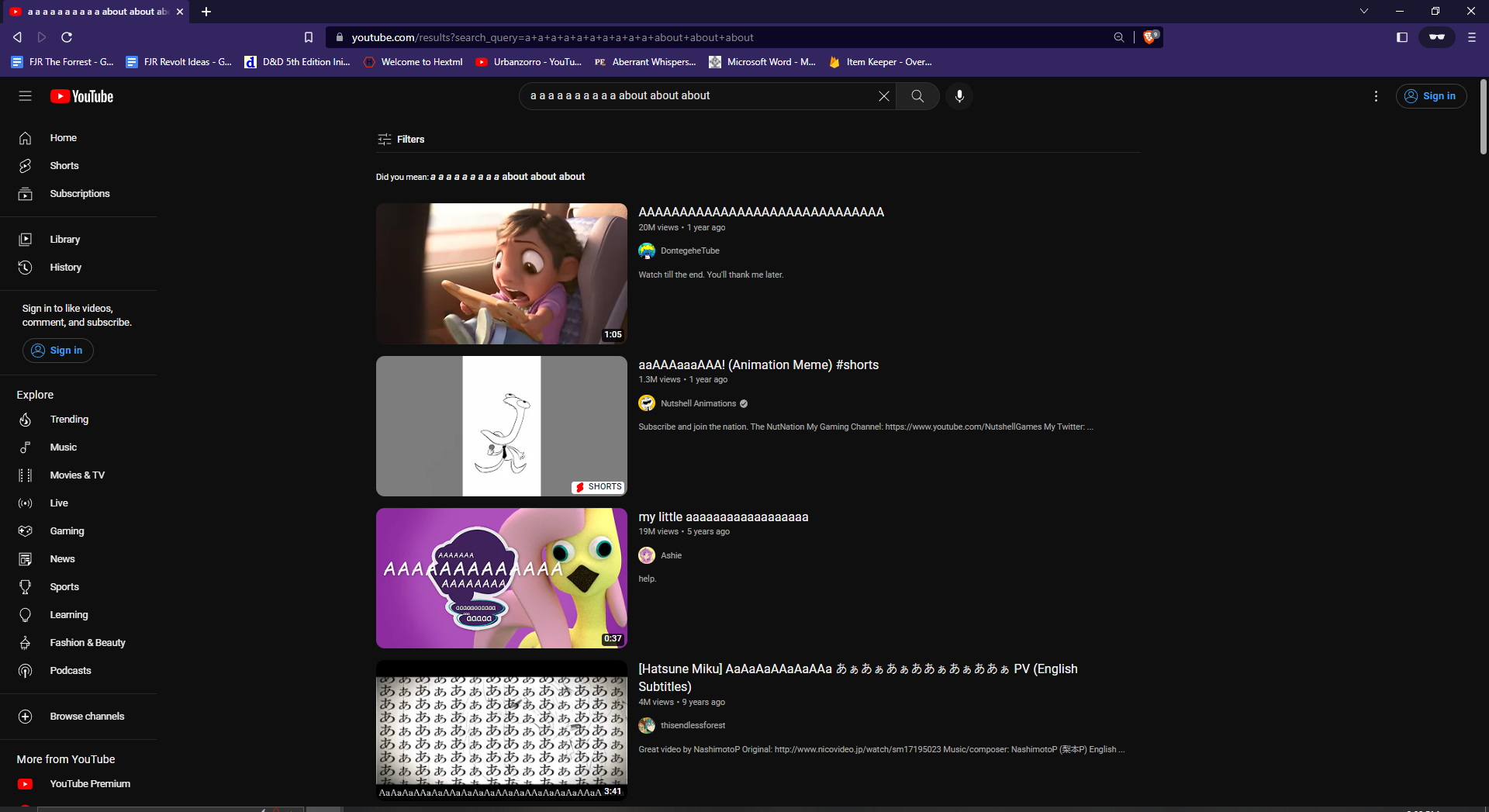This screenshot has width=1489, height=812.
Task: Run the search with the magnifying glass button
Action: [917, 96]
